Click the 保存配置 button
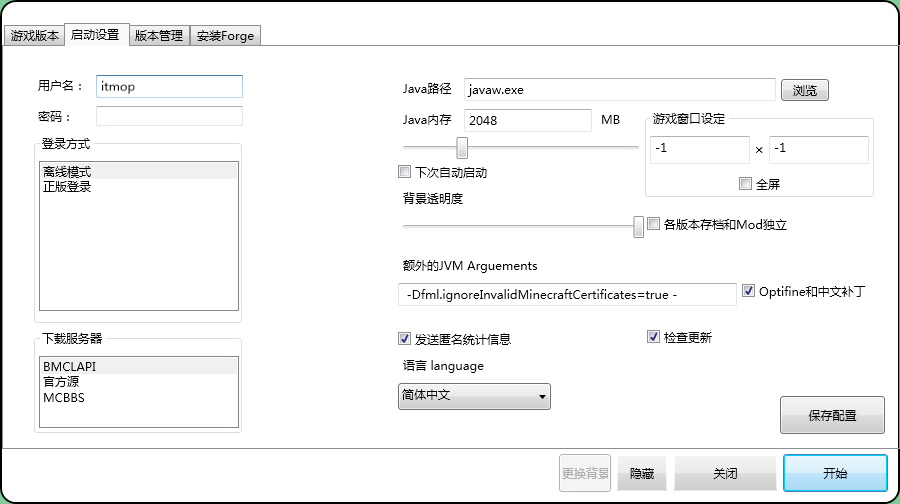900x504 pixels. tap(832, 415)
